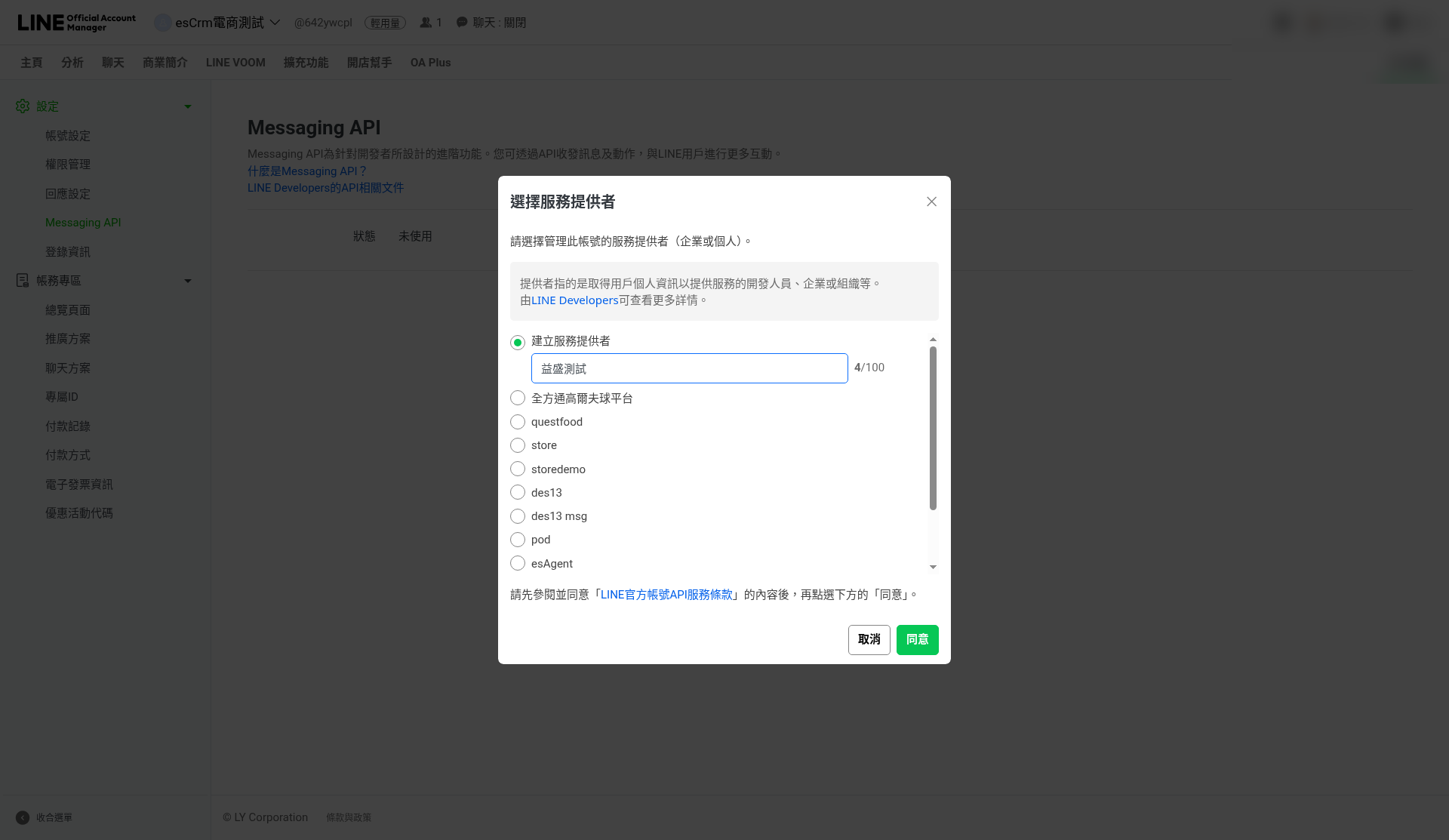Viewport: 1449px width, 840px height.
Task: Click the collapse menu arrow icon
Action: click(x=23, y=817)
